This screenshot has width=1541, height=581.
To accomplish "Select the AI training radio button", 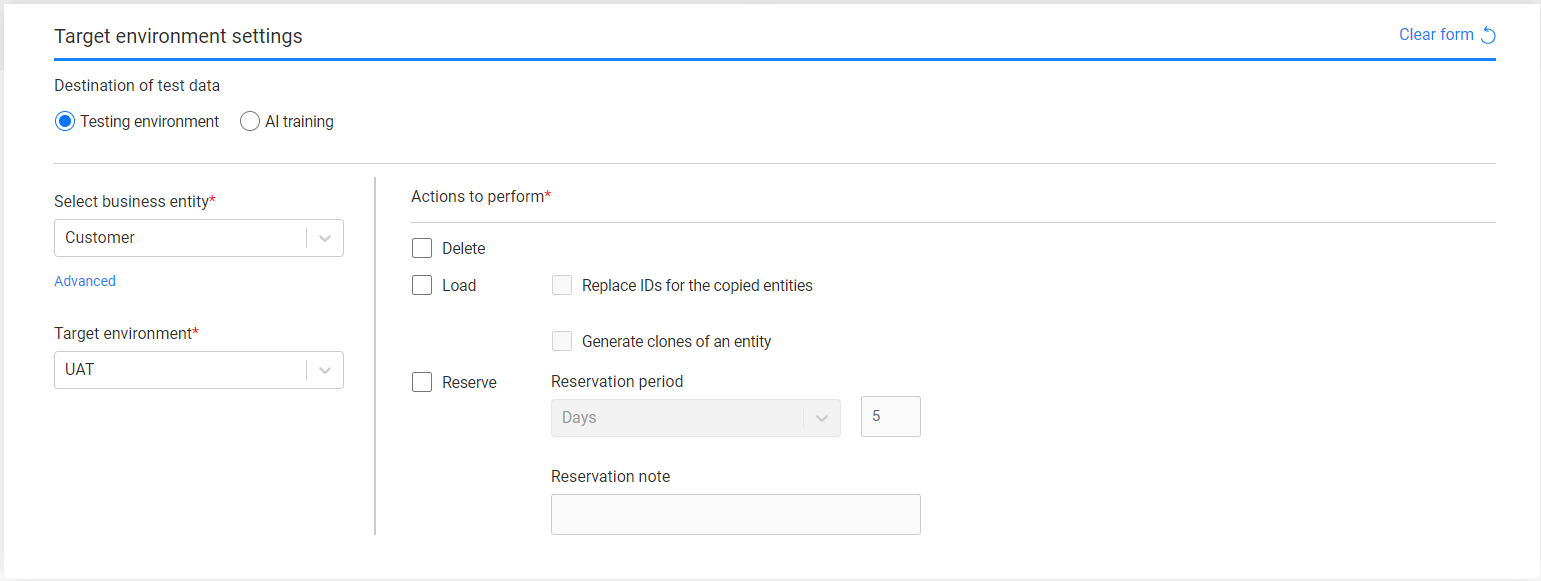I will click(250, 122).
